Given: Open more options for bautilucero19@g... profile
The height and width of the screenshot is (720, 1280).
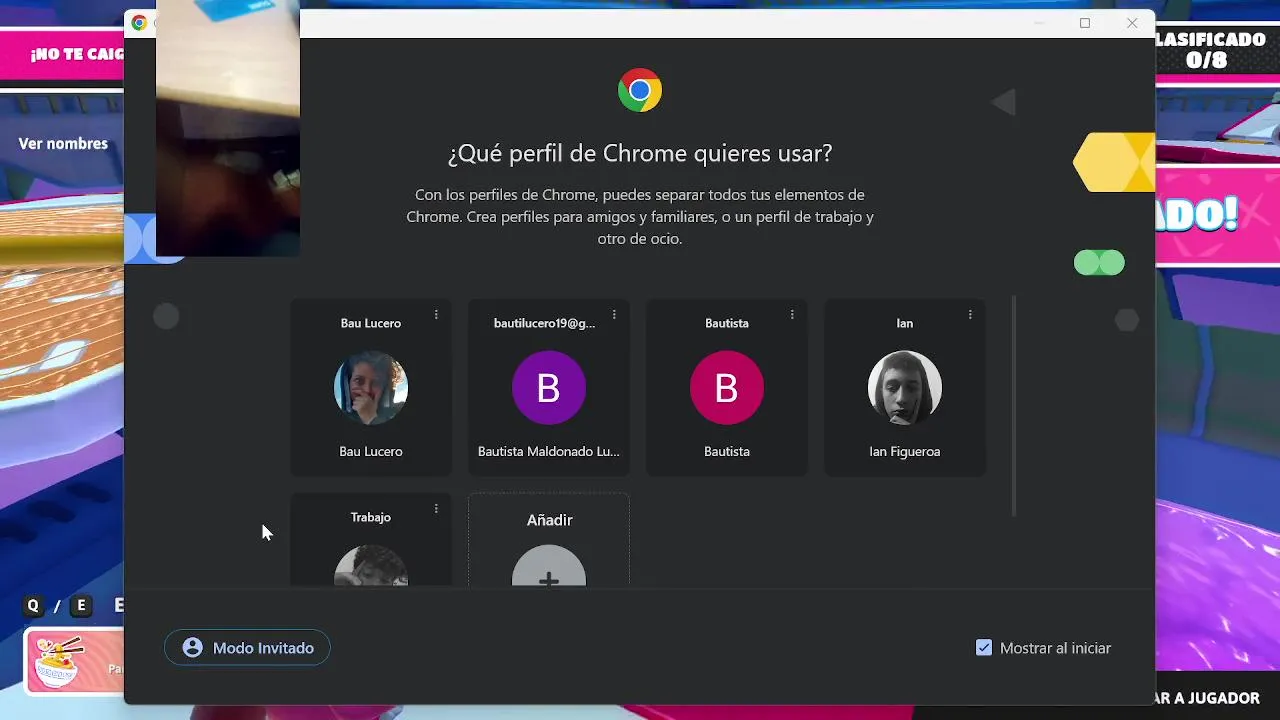Looking at the screenshot, I should click(x=614, y=315).
